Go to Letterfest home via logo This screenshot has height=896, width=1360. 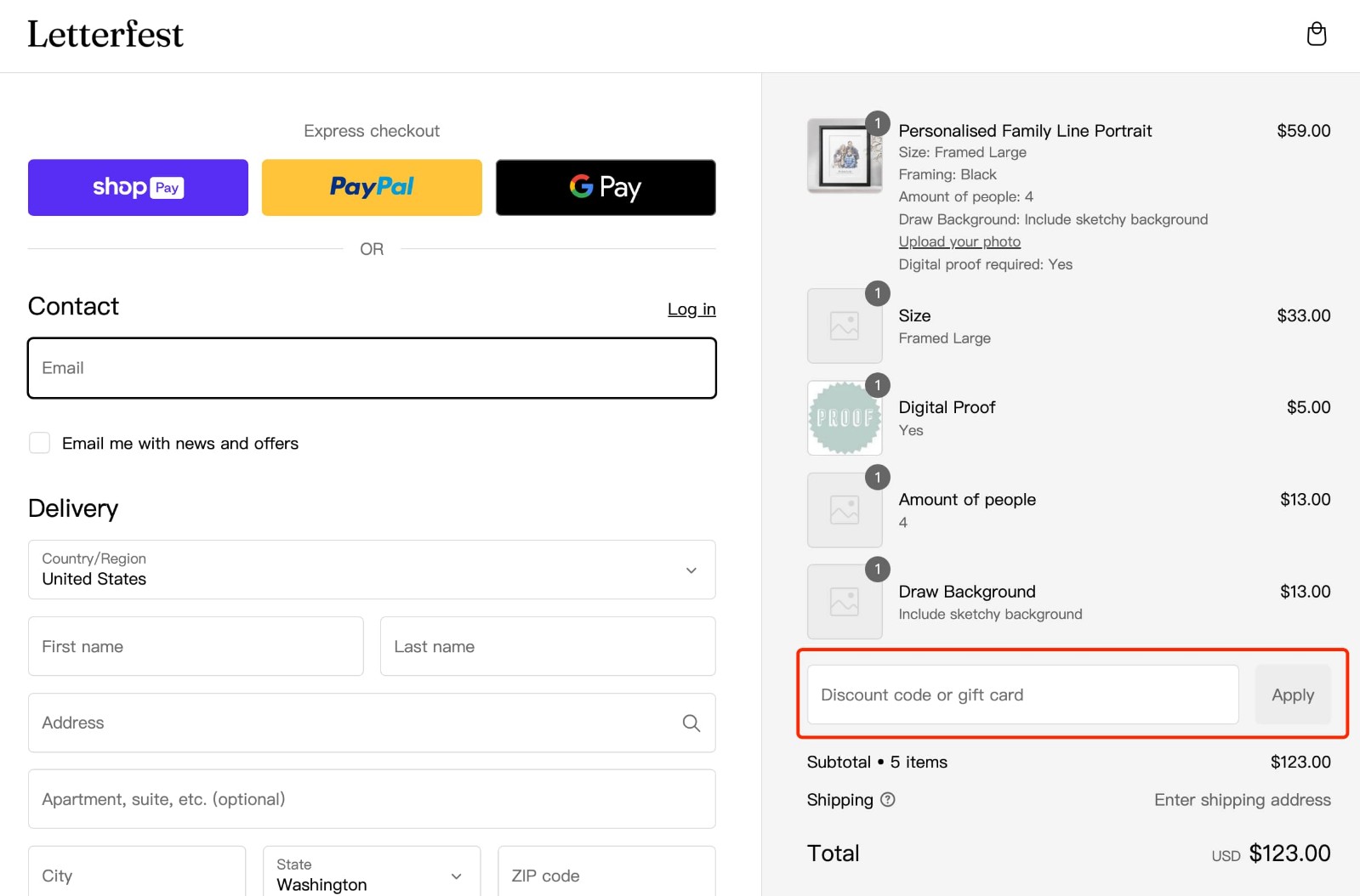click(x=105, y=35)
